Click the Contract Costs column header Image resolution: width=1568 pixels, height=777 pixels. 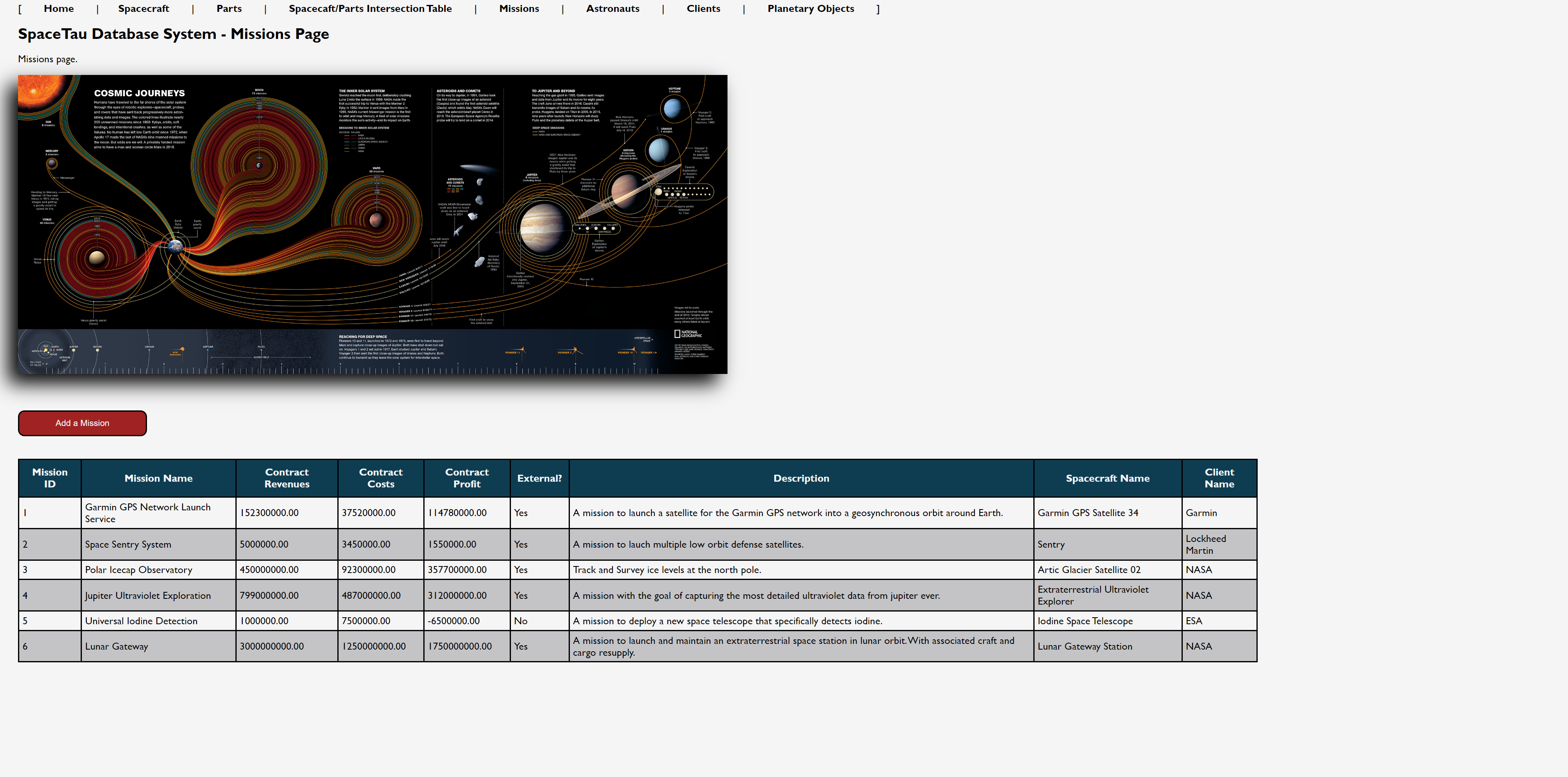[381, 478]
